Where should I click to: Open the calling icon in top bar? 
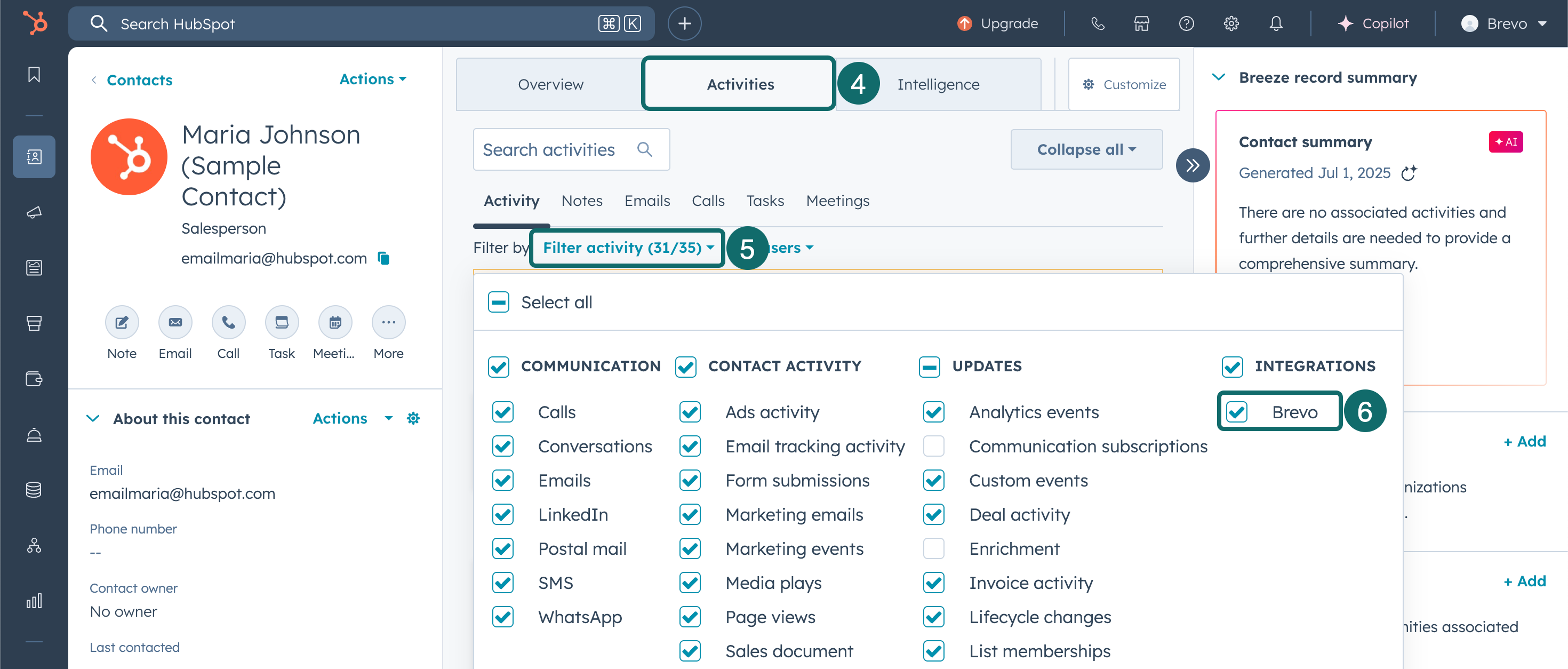coord(1098,24)
